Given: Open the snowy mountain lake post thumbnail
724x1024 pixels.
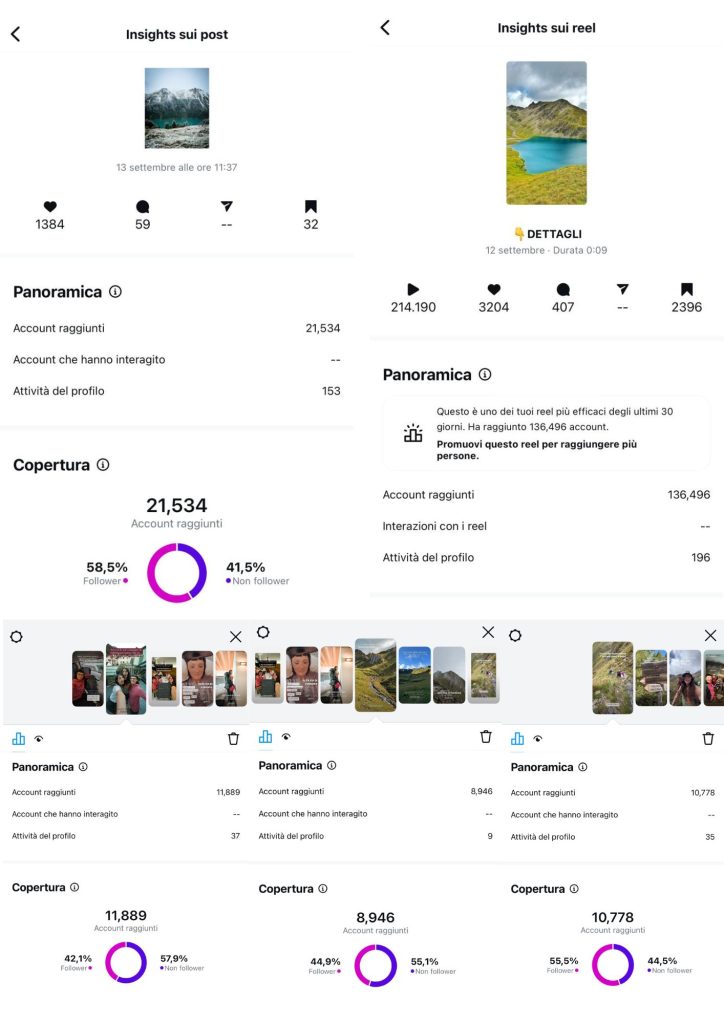Looking at the screenshot, I should tap(177, 108).
